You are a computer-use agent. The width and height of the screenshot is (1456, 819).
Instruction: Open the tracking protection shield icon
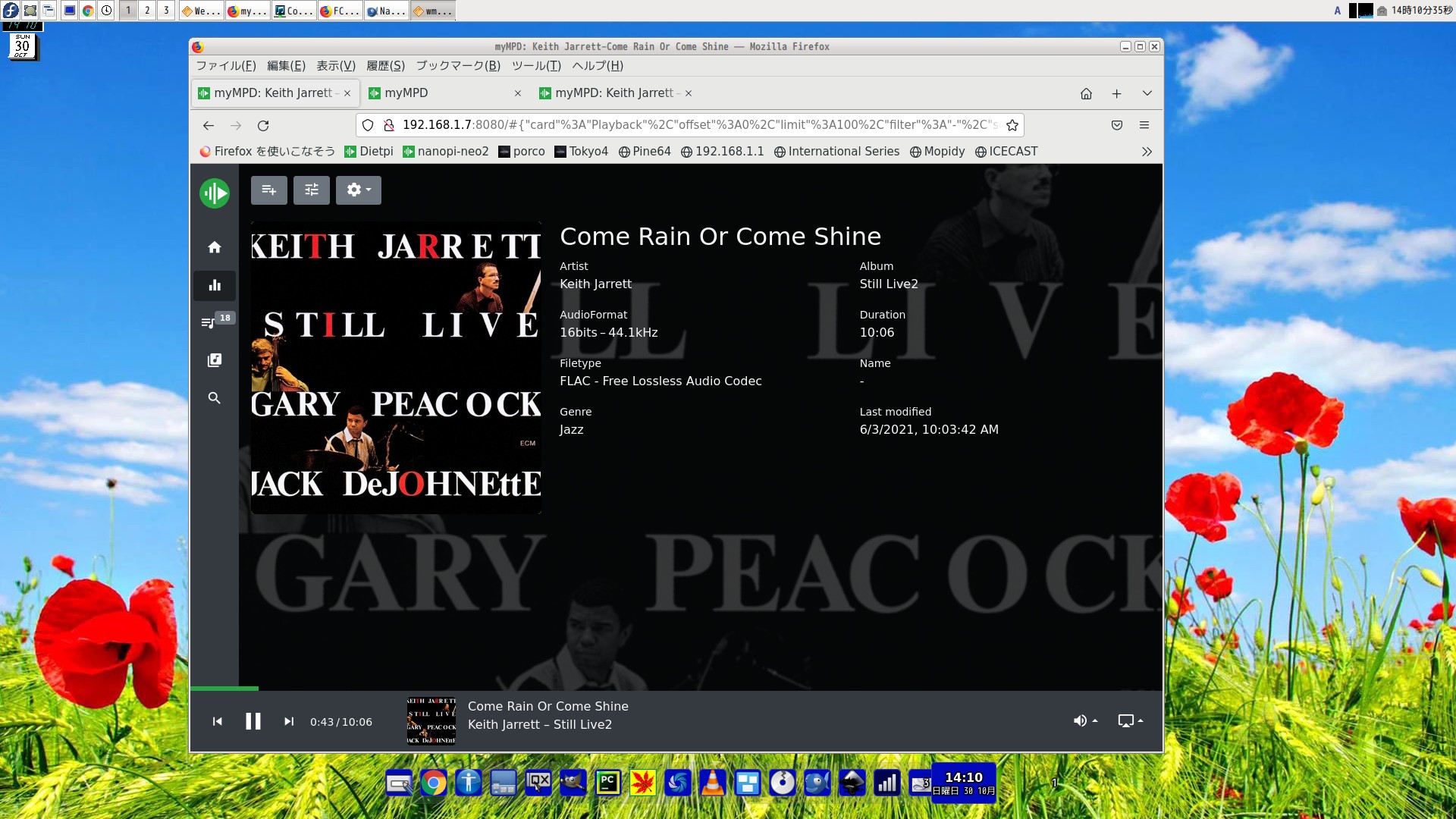point(368,125)
